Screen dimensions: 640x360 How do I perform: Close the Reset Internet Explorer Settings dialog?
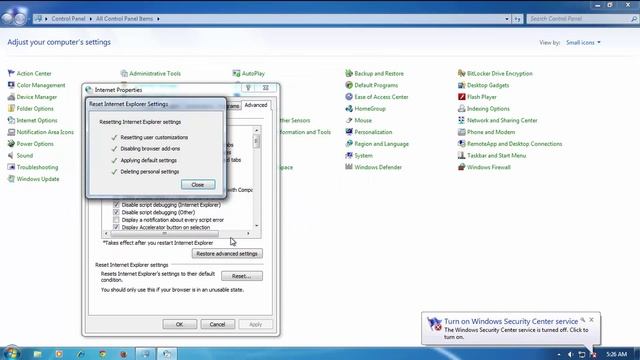click(198, 185)
